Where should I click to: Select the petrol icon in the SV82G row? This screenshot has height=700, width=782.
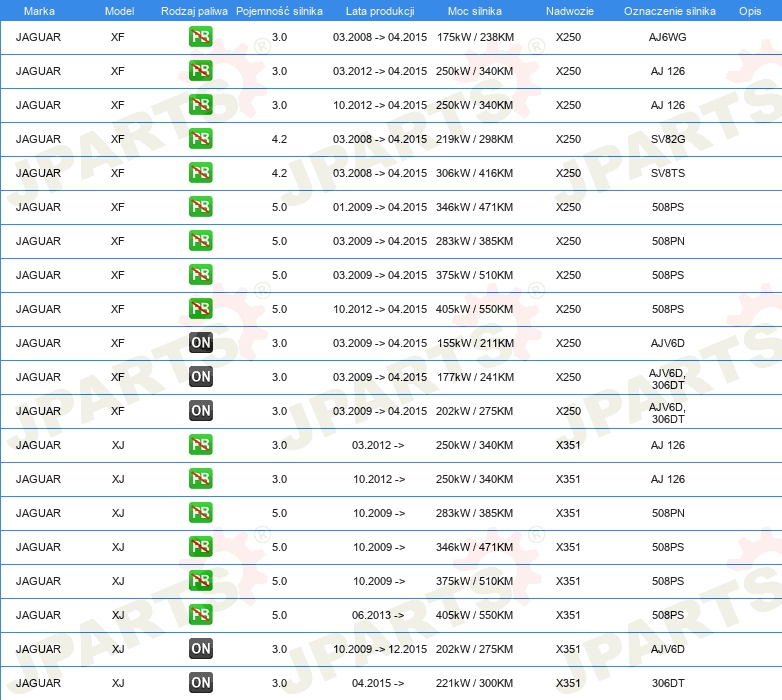pyautogui.click(x=200, y=139)
